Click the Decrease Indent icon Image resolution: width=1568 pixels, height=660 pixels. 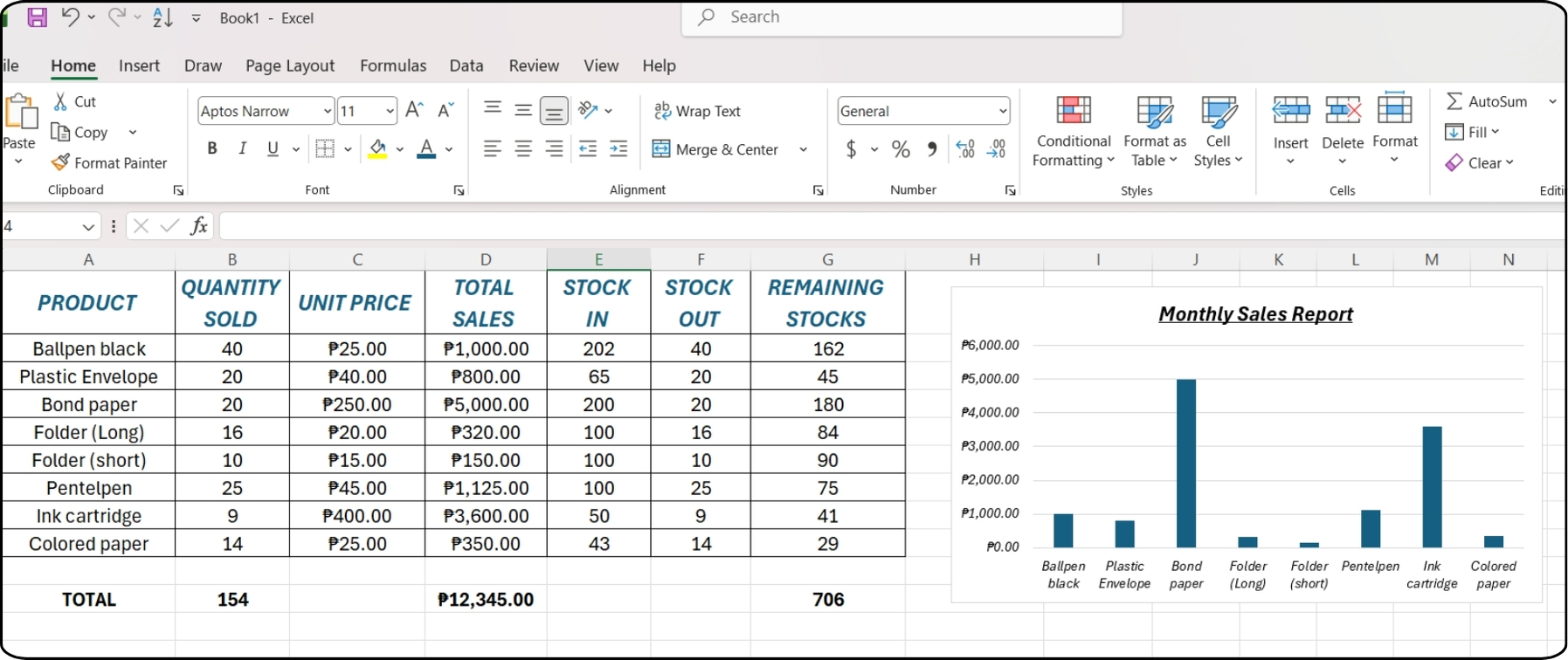[x=588, y=148]
